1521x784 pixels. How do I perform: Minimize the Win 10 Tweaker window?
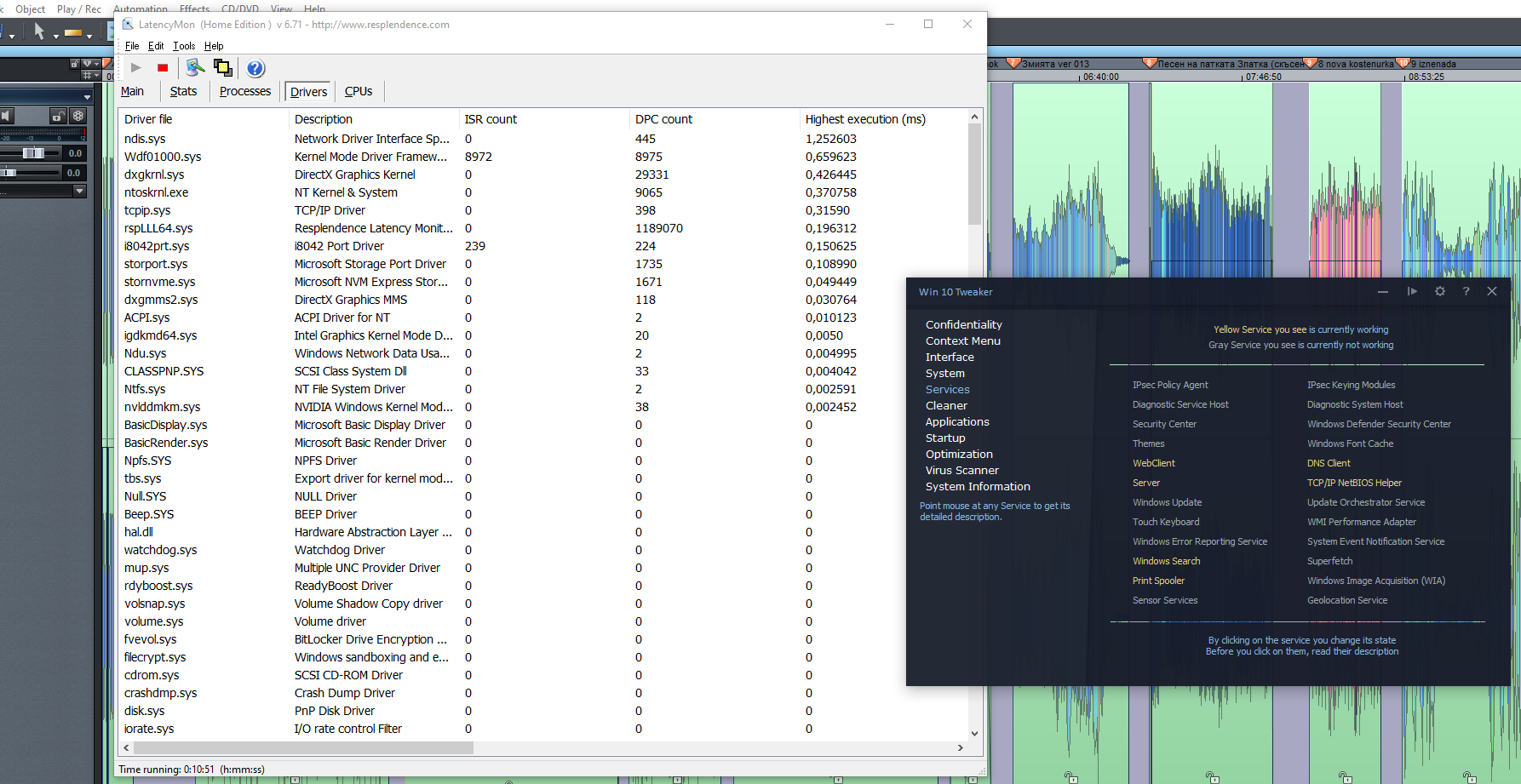[x=1383, y=291]
